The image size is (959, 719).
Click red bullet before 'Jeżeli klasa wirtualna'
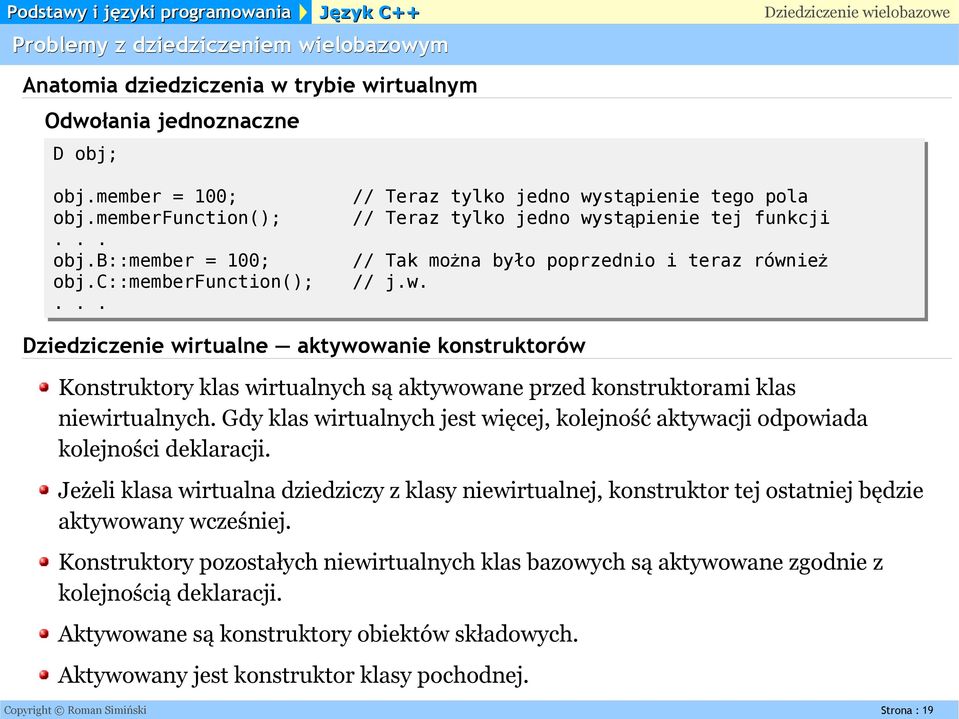point(43,490)
